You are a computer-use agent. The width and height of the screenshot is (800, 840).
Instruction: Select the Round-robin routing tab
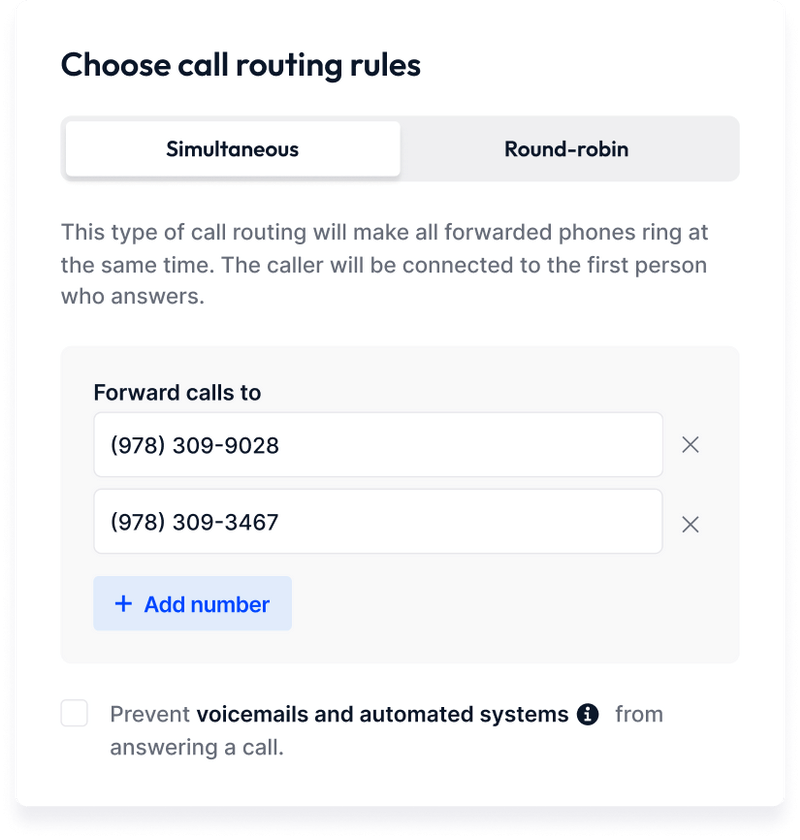pos(566,150)
